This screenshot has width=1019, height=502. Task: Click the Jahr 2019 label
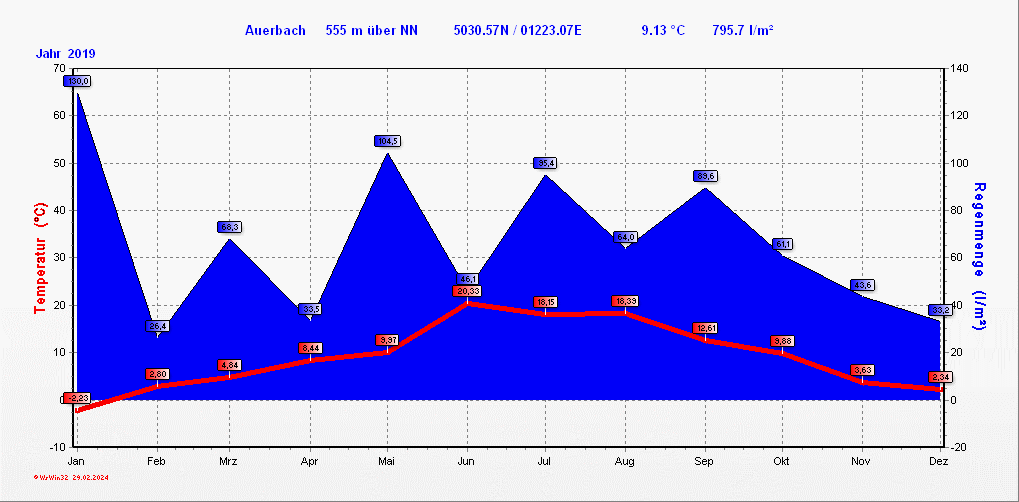pos(66,53)
